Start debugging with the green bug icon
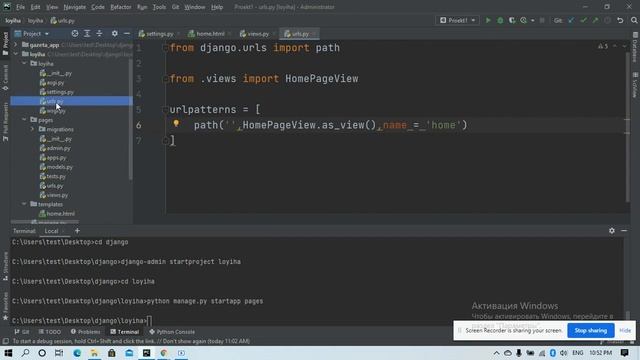 (500, 20)
